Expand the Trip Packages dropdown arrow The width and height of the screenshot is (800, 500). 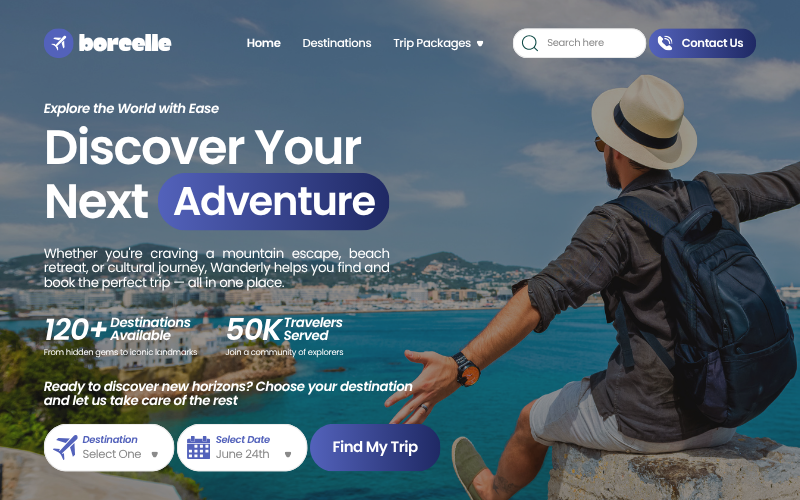click(x=480, y=44)
